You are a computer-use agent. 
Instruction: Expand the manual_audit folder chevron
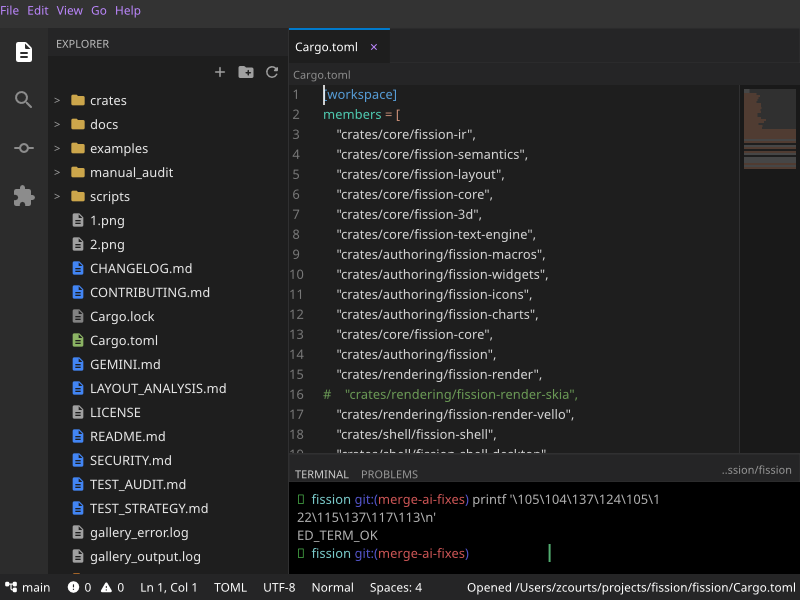point(57,172)
